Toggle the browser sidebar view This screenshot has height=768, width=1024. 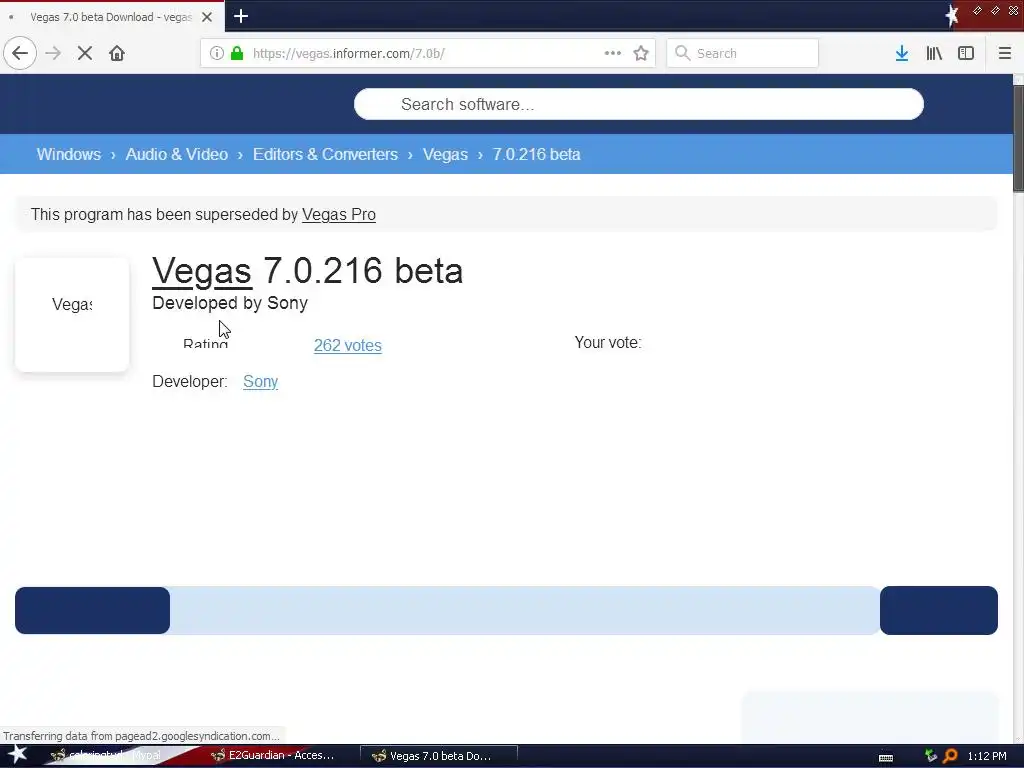point(966,53)
